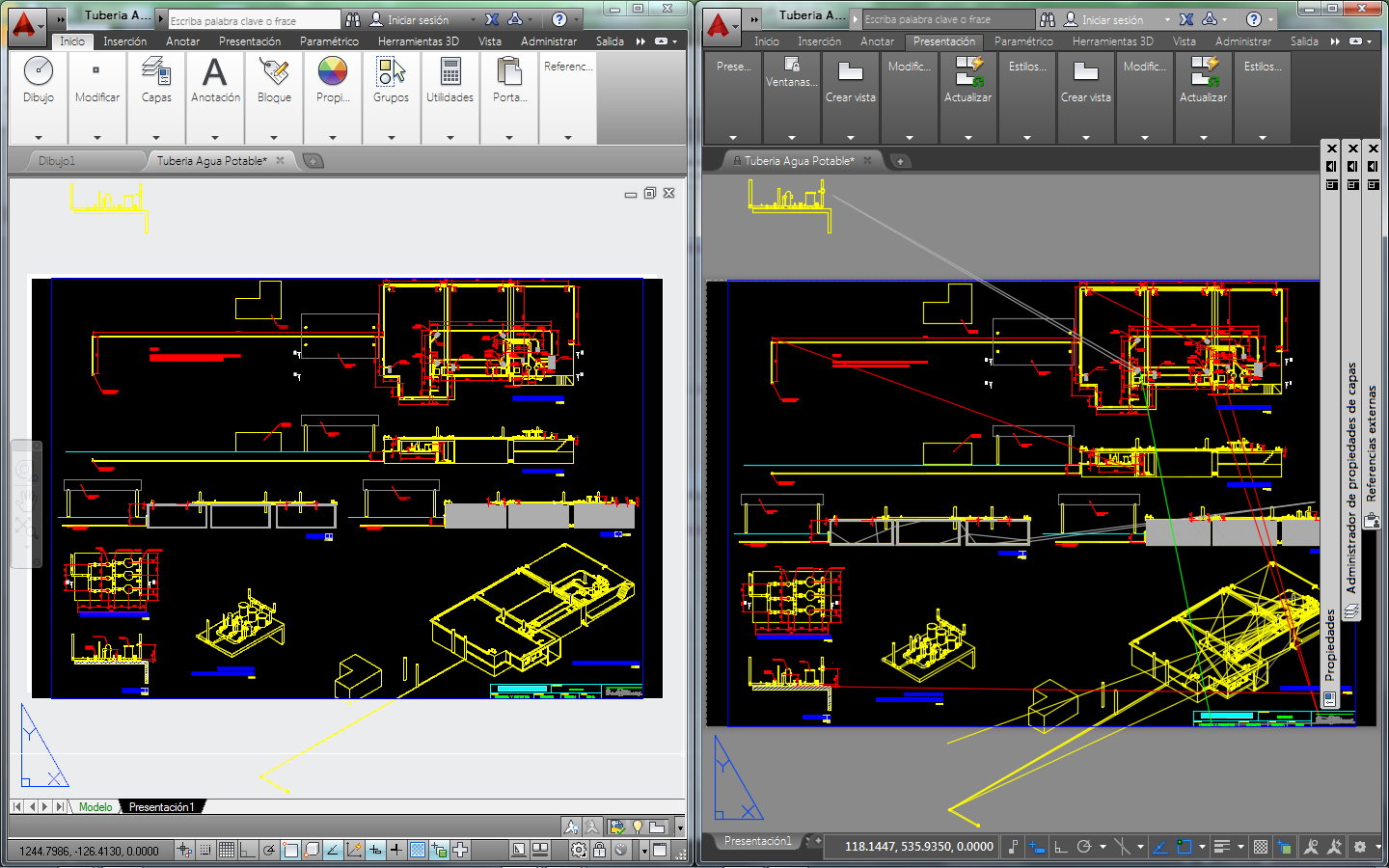Toggle ortho mode in right status bar

pos(1061,847)
